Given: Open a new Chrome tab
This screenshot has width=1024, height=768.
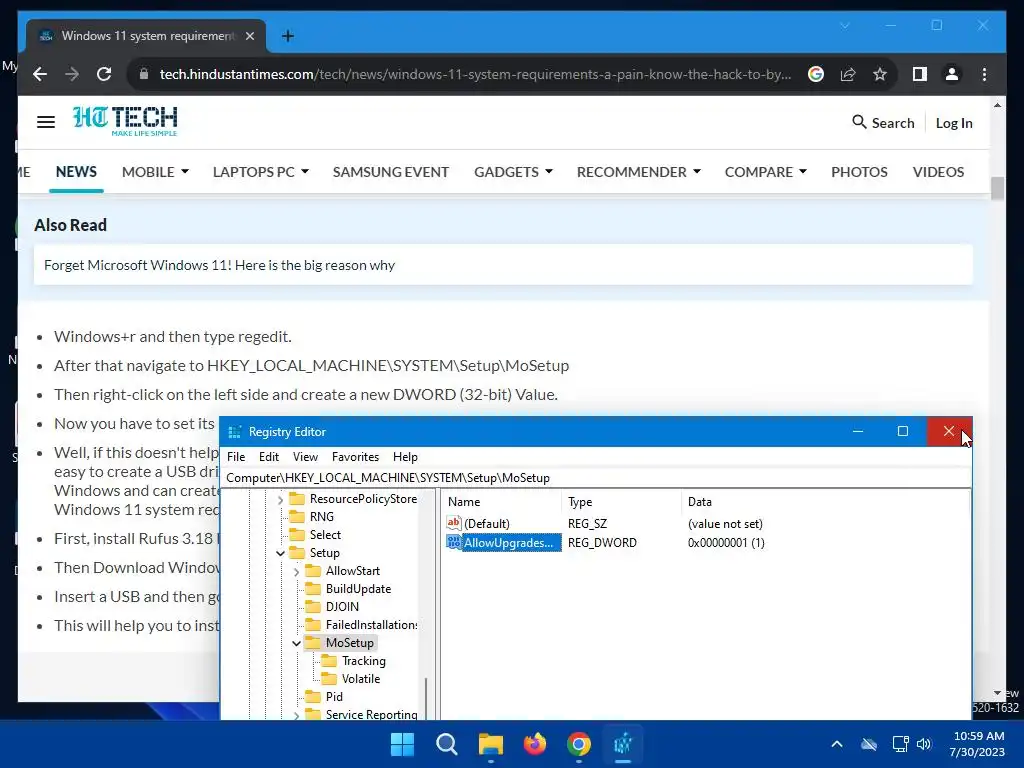Looking at the screenshot, I should 287,36.
